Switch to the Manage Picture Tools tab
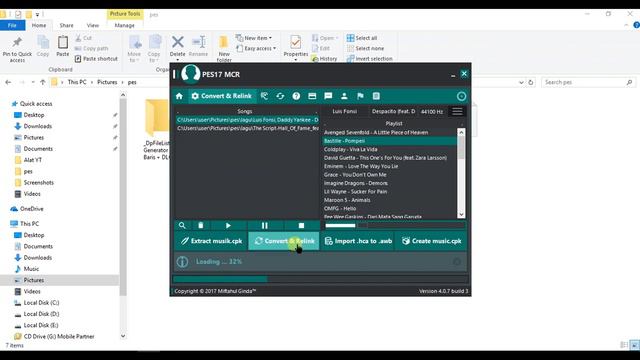The width and height of the screenshot is (640, 360). pos(124,25)
